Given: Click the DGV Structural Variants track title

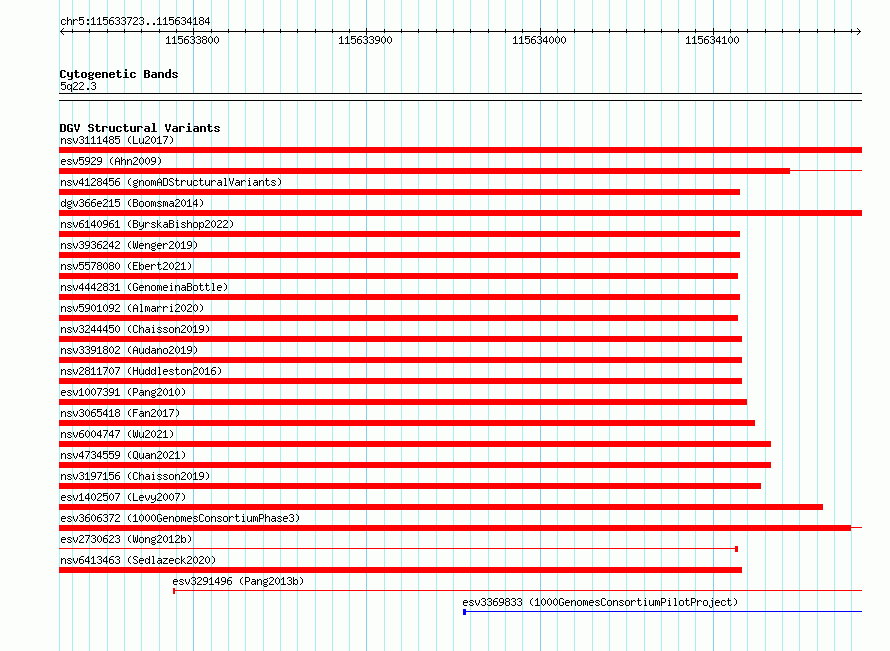Looking at the screenshot, I should click(x=140, y=128).
